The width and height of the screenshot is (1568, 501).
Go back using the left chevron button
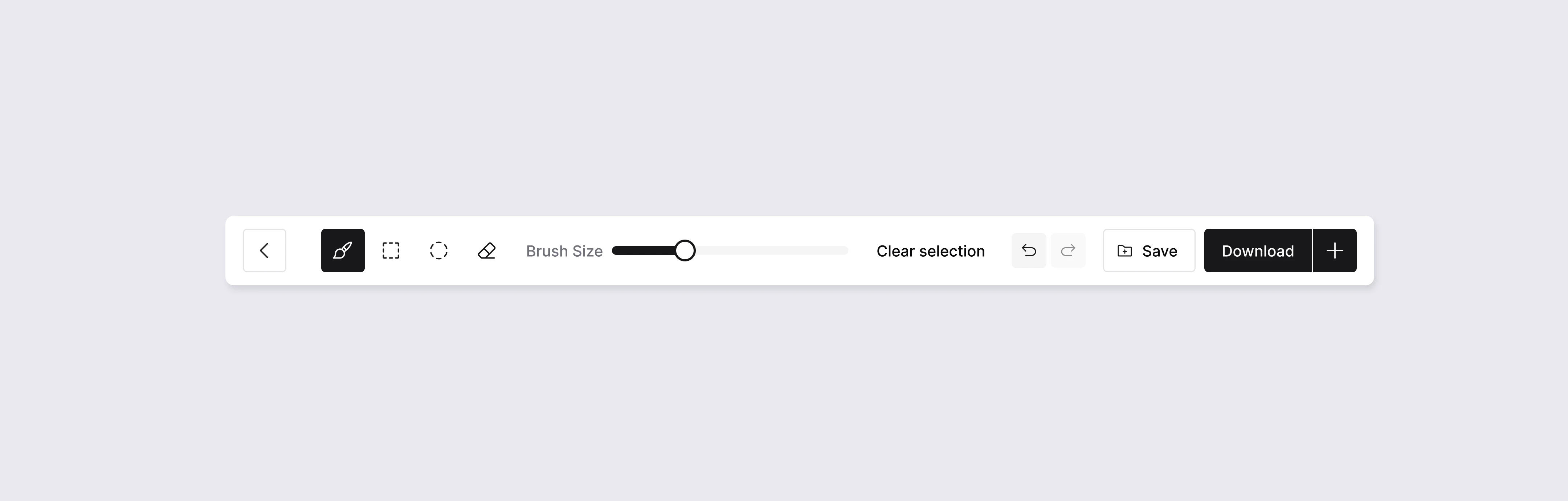click(x=264, y=250)
